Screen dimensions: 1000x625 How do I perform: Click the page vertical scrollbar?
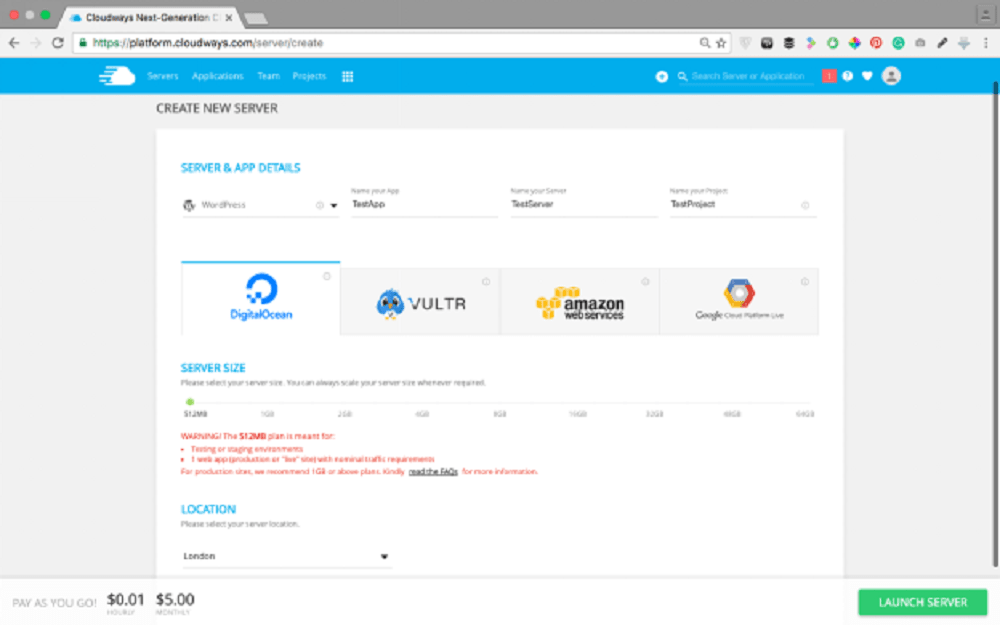(x=995, y=324)
